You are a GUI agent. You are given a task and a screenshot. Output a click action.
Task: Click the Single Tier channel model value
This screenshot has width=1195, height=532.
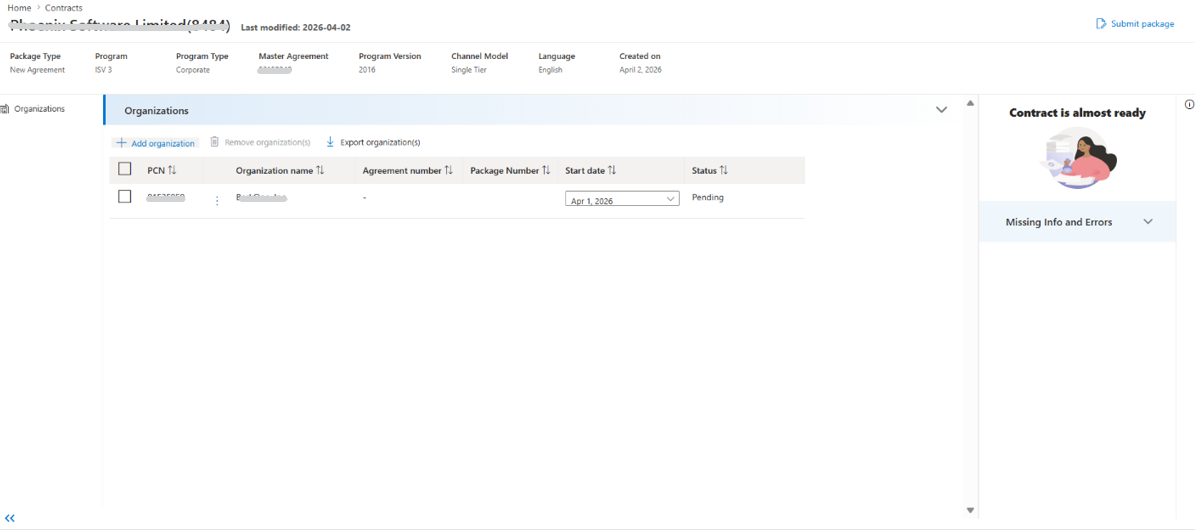469,70
